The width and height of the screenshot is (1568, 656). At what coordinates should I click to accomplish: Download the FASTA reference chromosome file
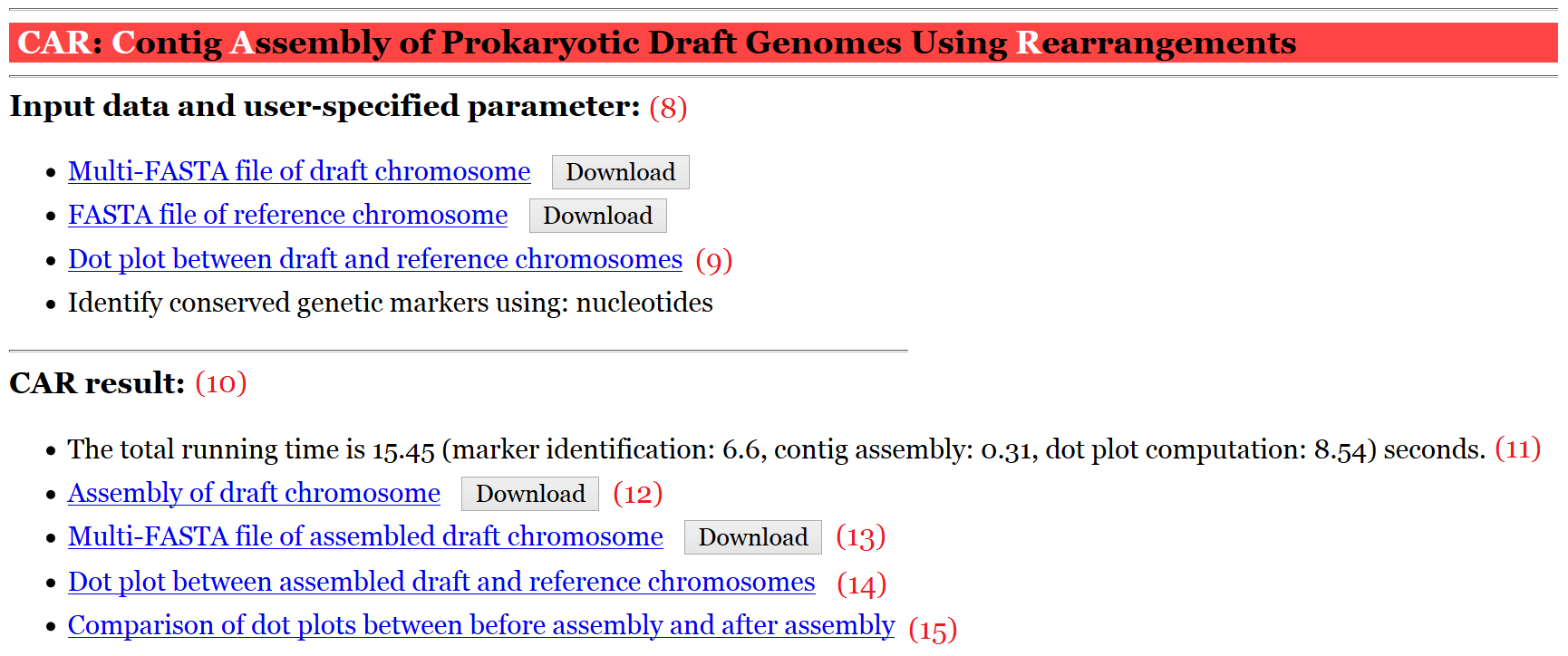[597, 216]
